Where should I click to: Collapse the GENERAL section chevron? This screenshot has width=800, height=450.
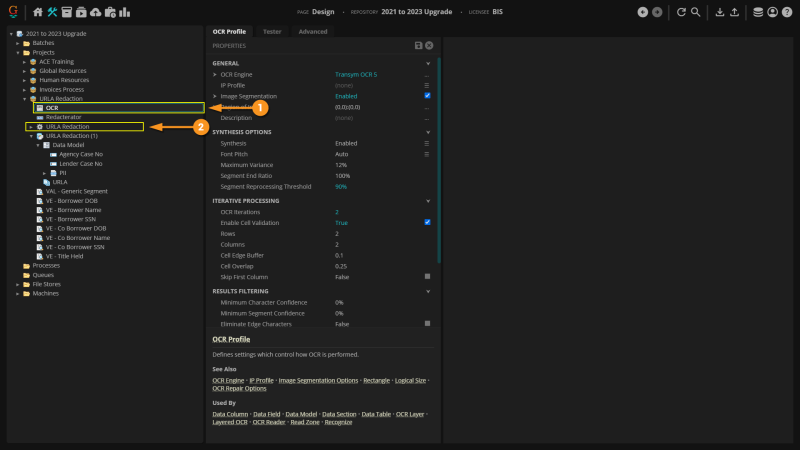click(428, 64)
